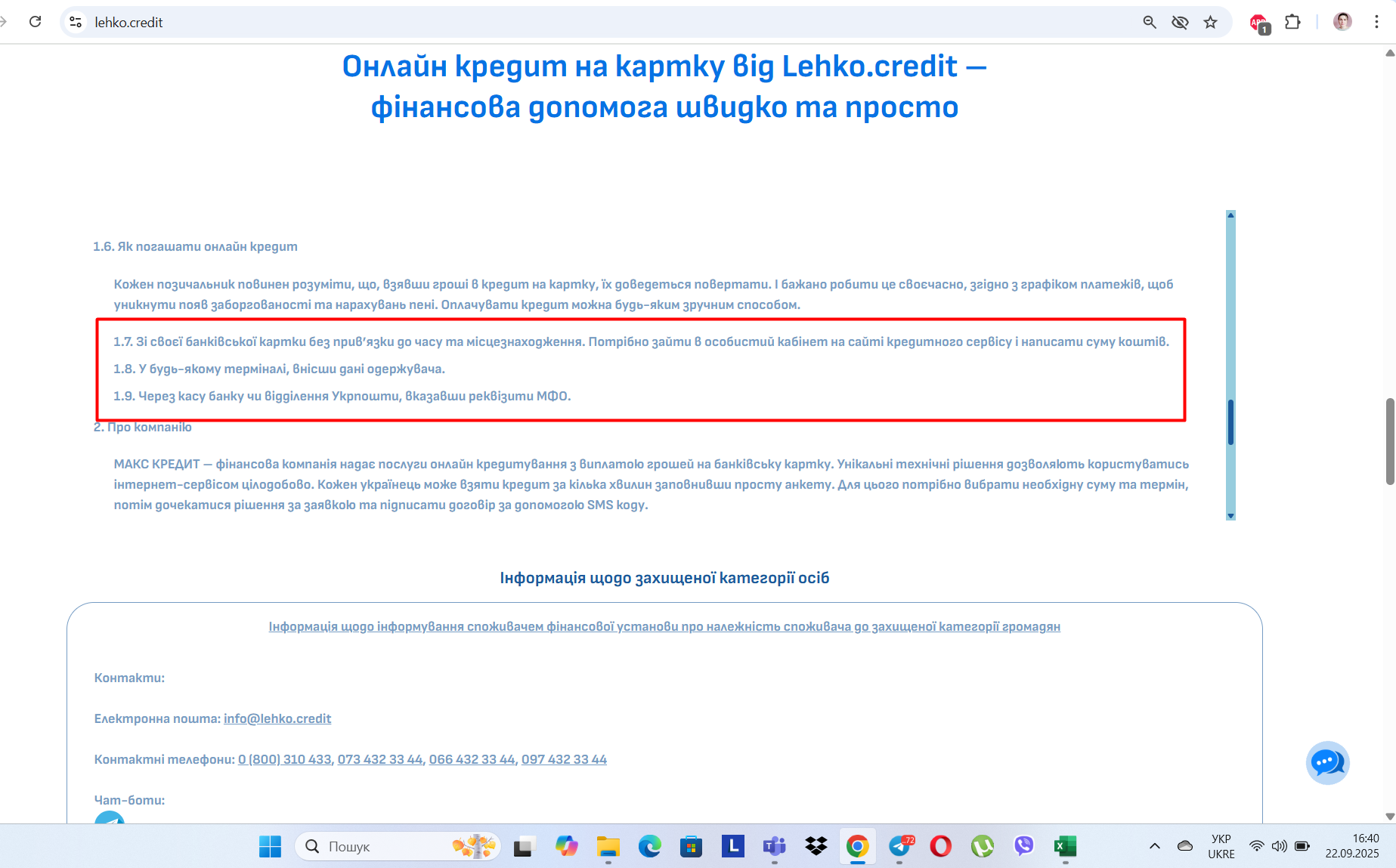
Task: Open the live chat bubble widget
Action: click(x=1327, y=763)
